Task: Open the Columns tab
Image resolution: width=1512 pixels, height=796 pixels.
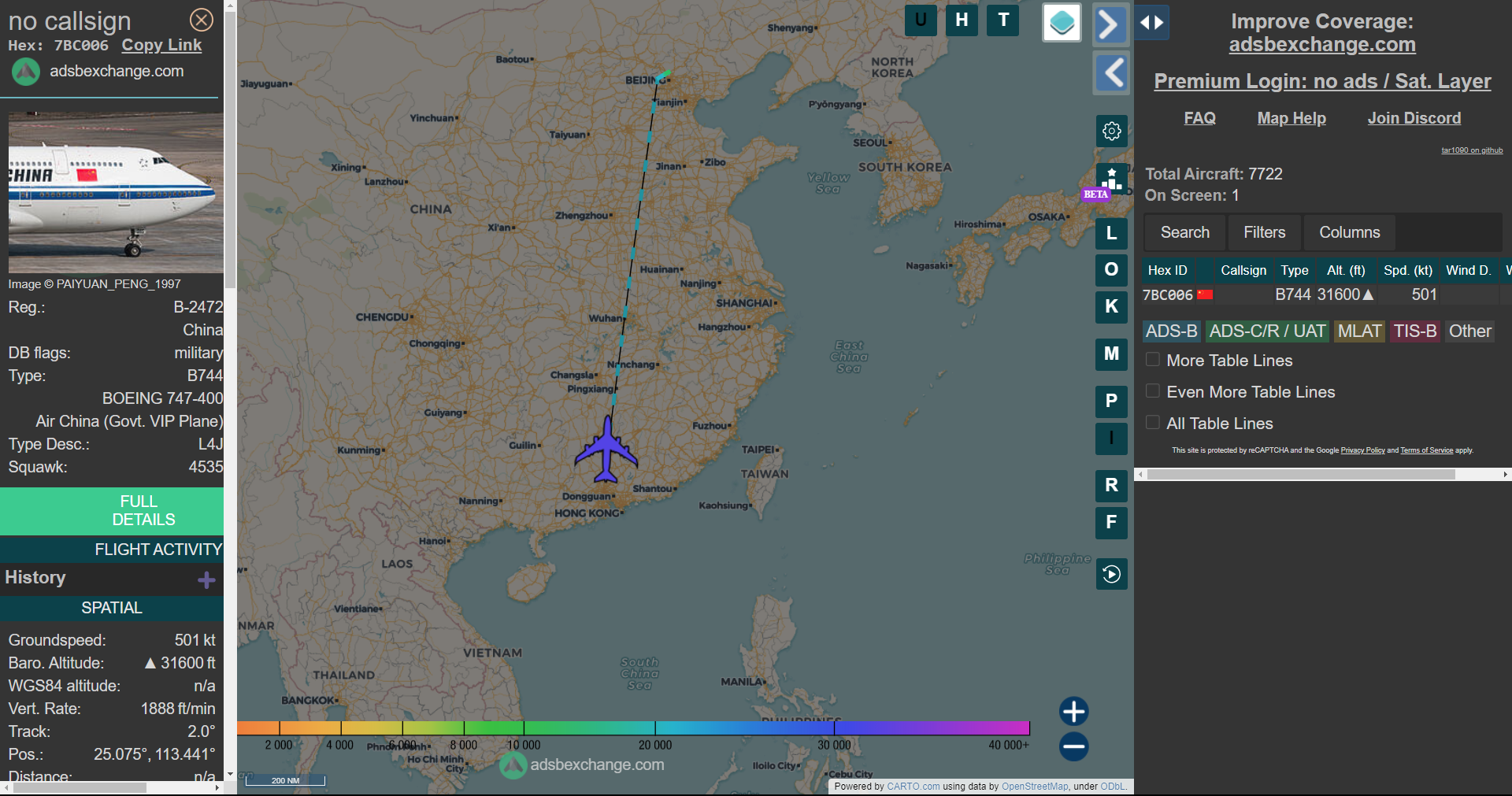Action: click(1349, 232)
